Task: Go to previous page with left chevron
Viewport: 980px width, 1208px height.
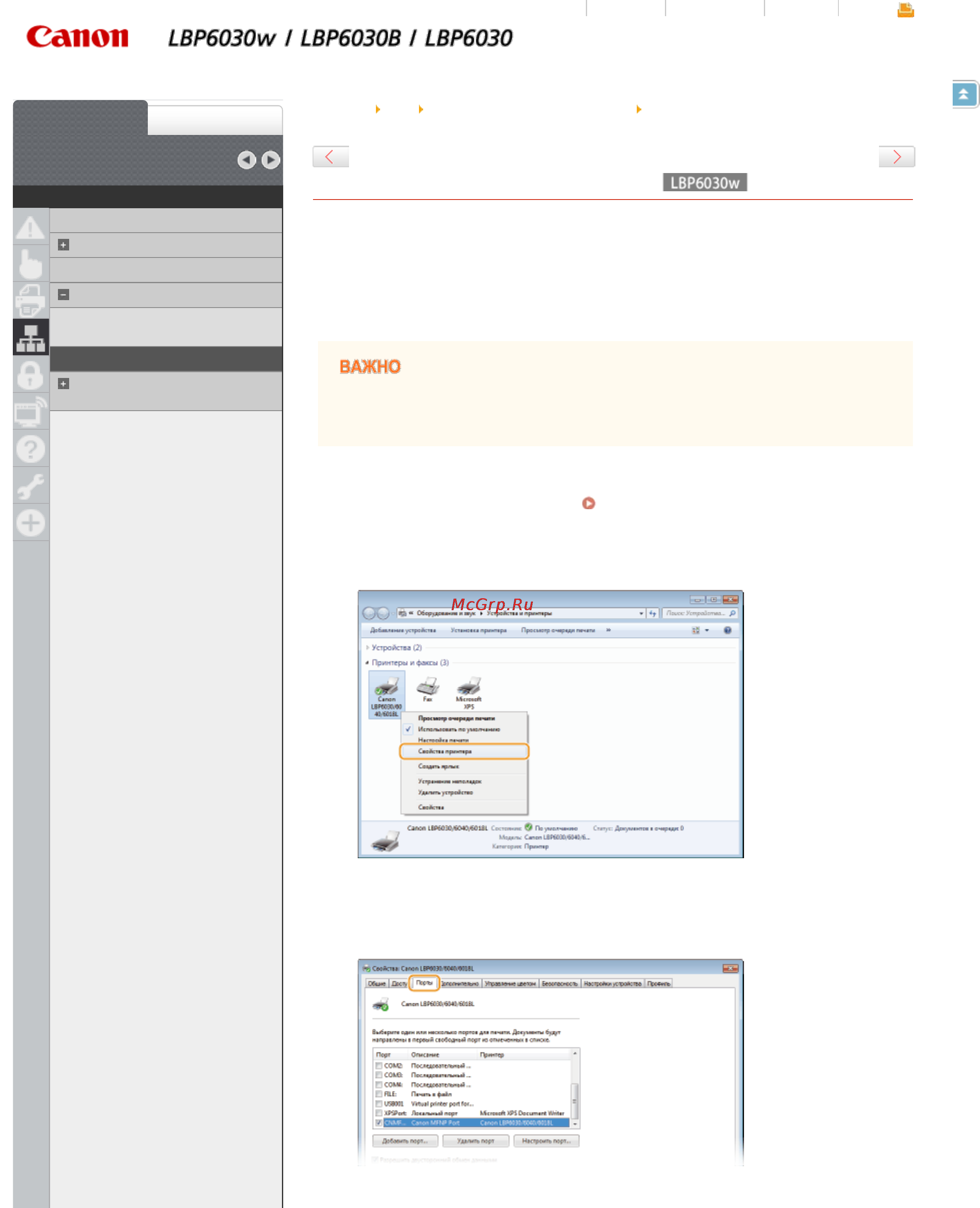Action: (331, 156)
